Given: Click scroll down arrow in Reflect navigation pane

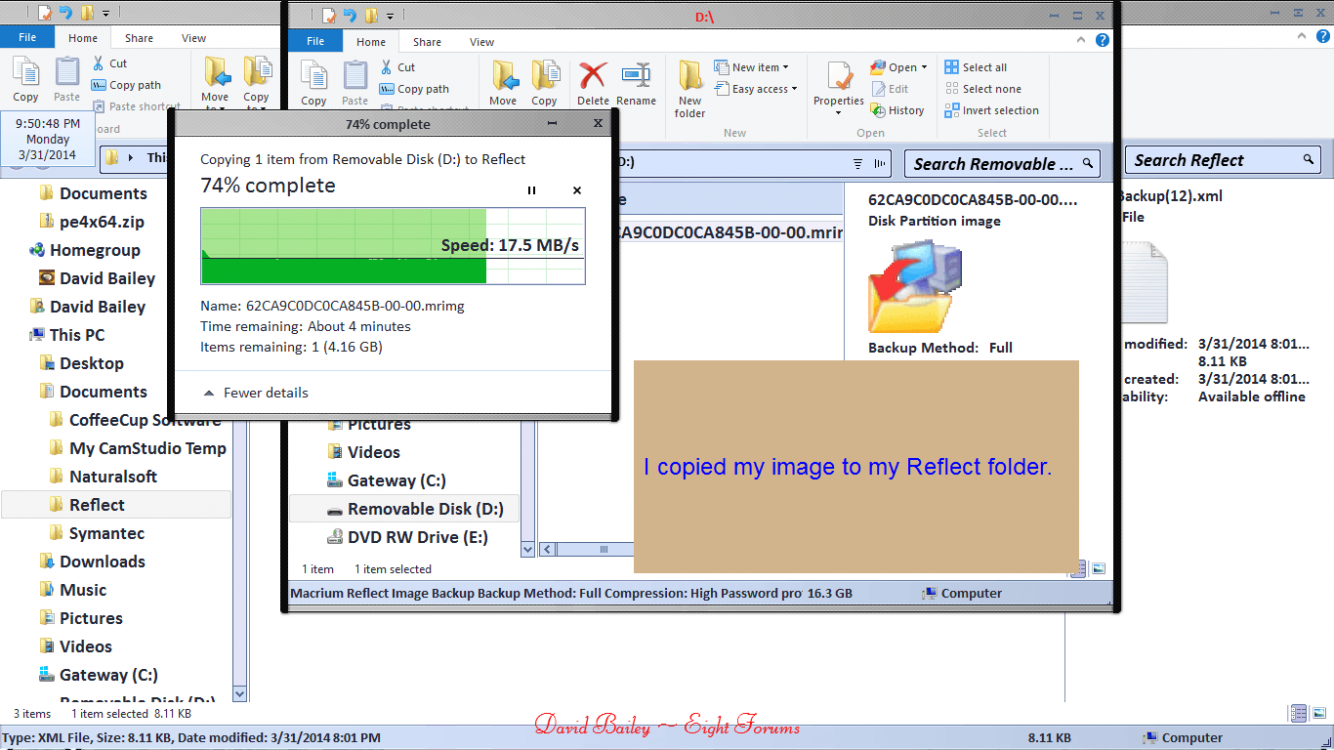Looking at the screenshot, I should click(x=240, y=694).
